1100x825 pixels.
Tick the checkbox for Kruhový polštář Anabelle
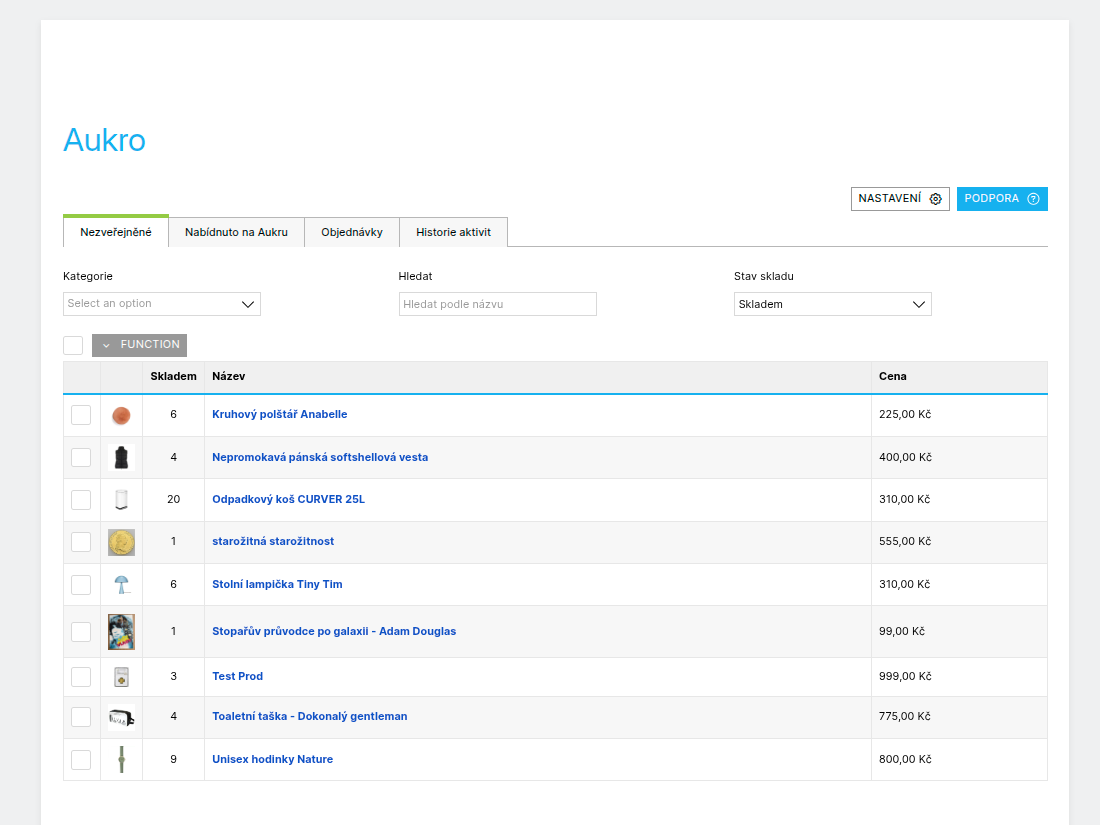[x=81, y=415]
